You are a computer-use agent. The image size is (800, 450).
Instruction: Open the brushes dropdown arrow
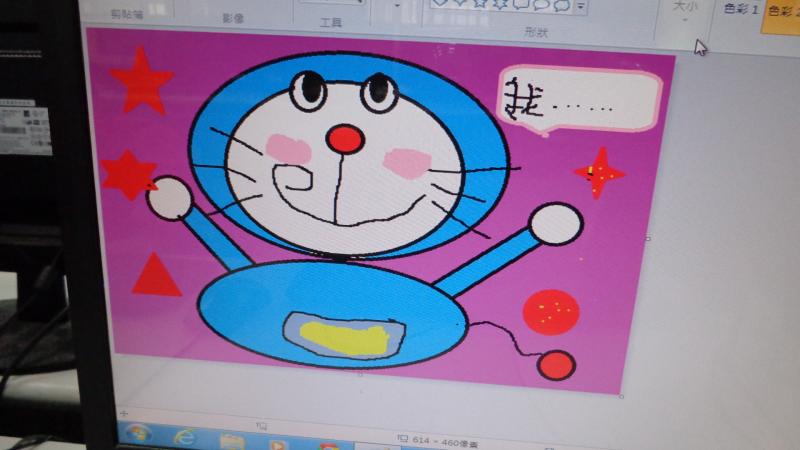(397, 6)
